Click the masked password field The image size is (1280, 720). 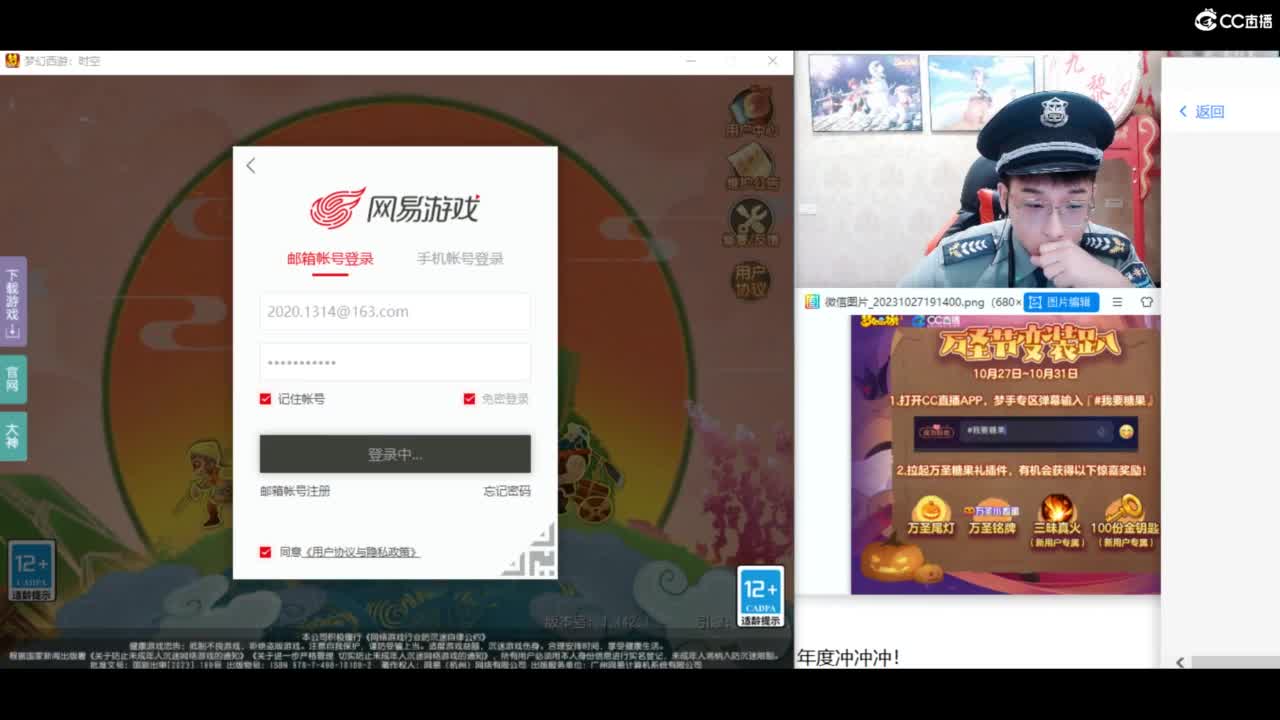395,363
